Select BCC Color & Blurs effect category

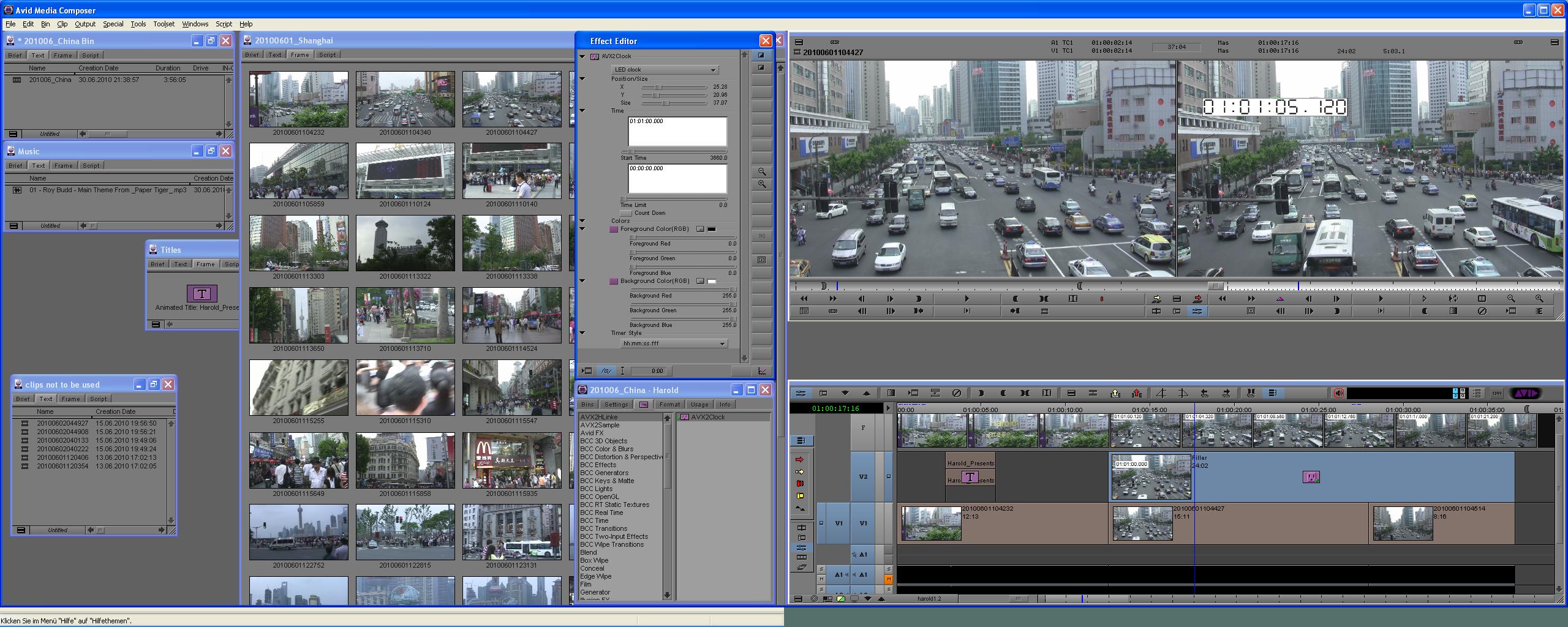[x=606, y=449]
